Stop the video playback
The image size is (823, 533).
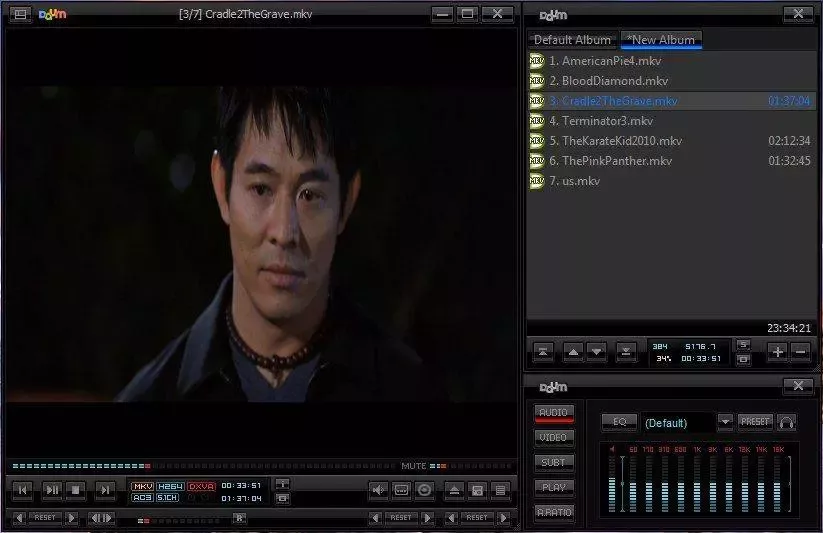[77, 490]
